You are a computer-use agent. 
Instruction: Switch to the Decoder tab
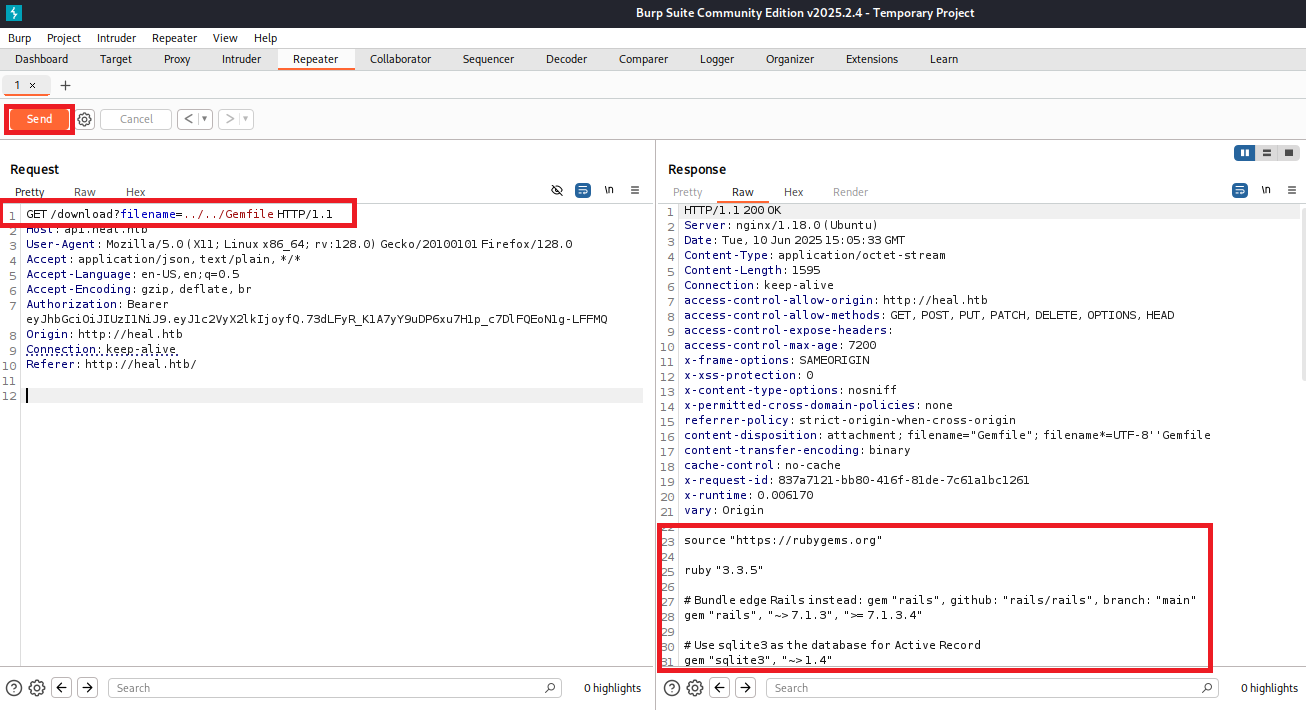tap(566, 59)
